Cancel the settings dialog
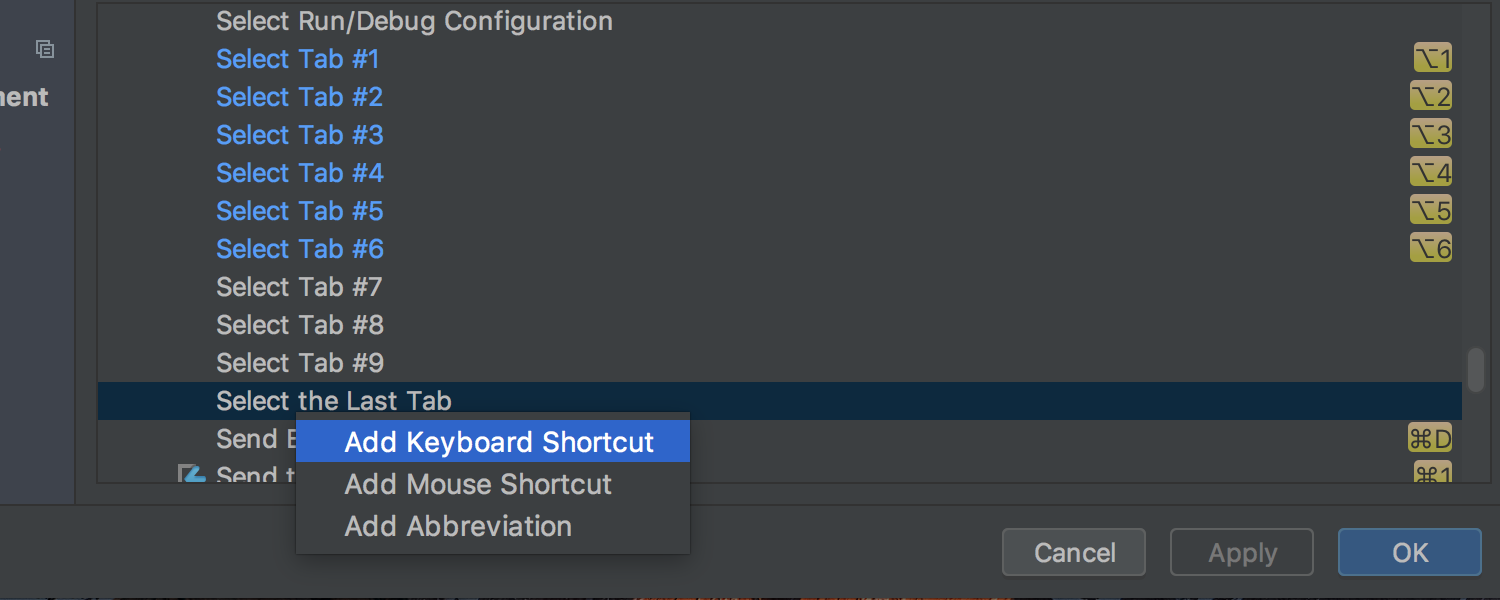 pyautogui.click(x=1074, y=553)
